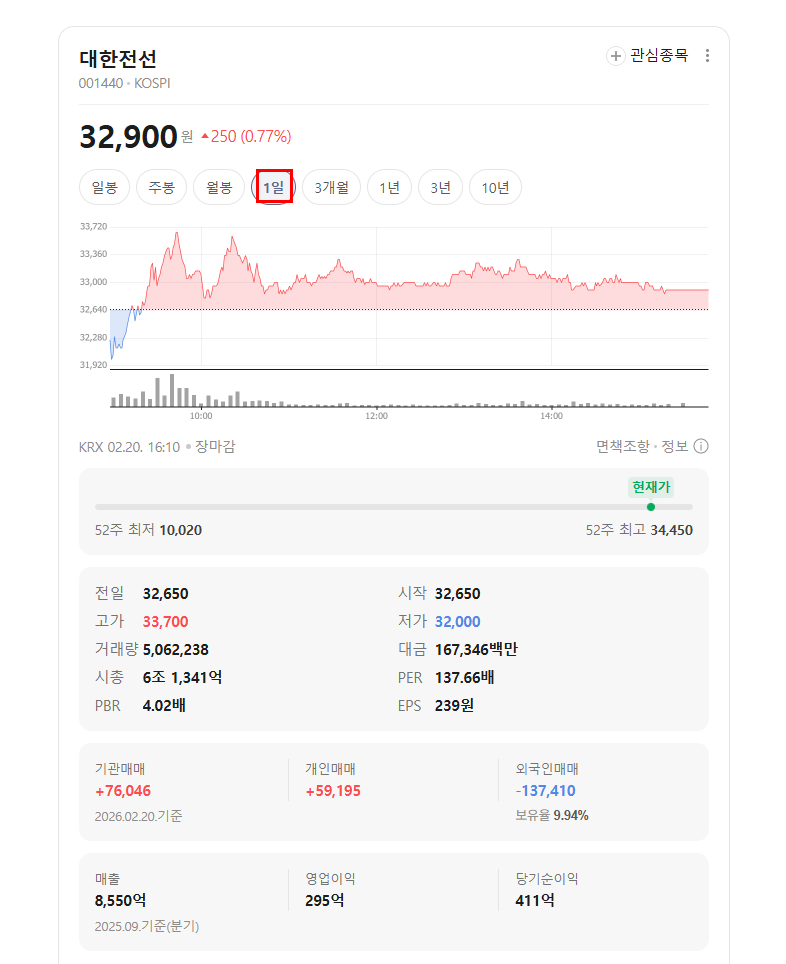Click the 고가 value 33,700
Image resolution: width=786 pixels, height=964 pixels.
pos(165,622)
